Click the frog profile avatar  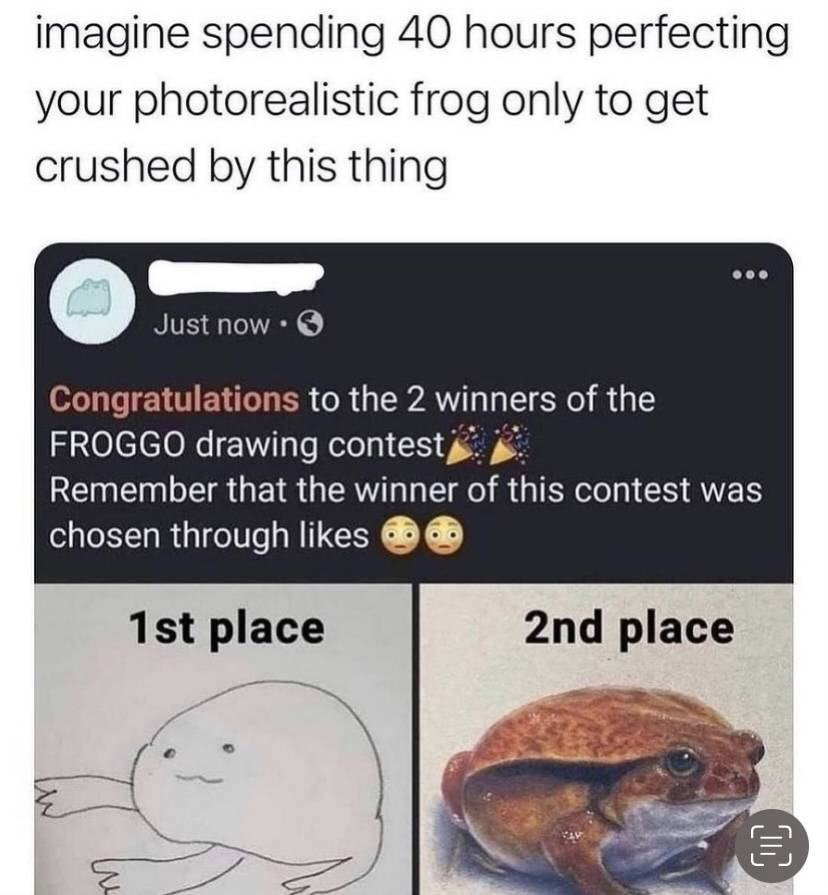pyautogui.click(x=92, y=301)
